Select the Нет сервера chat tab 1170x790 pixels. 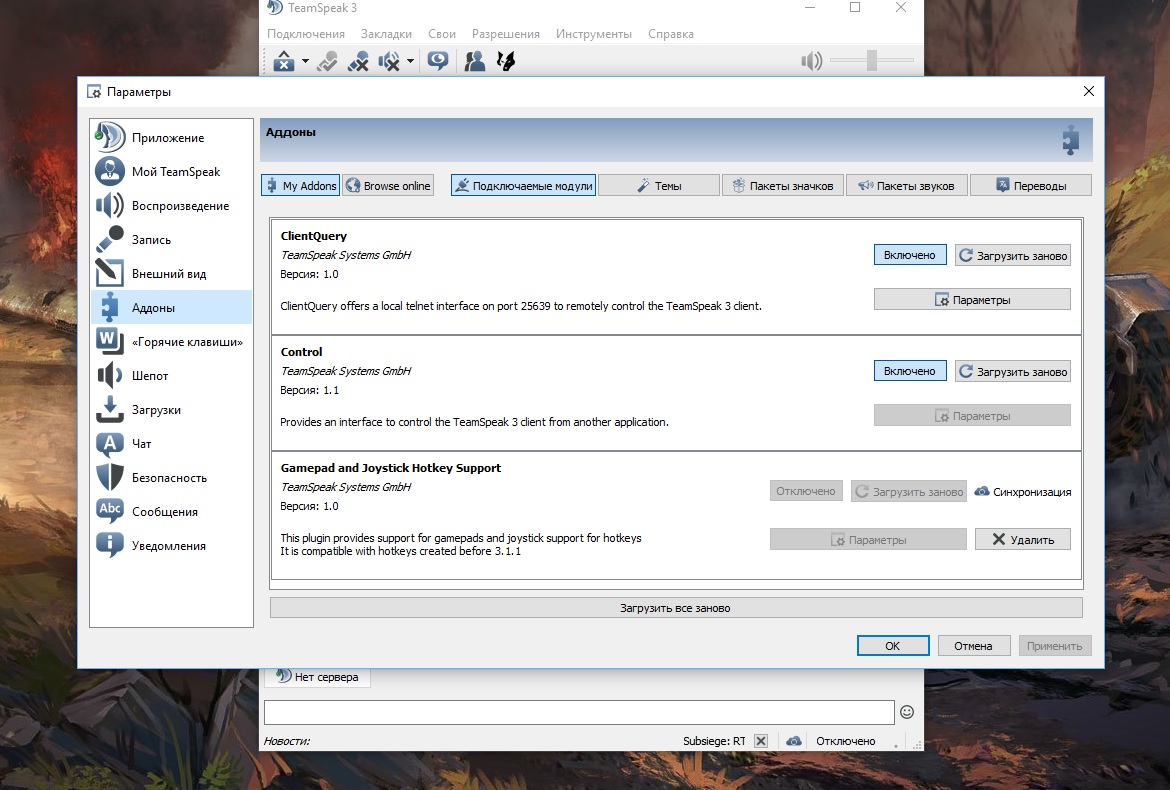click(x=318, y=677)
